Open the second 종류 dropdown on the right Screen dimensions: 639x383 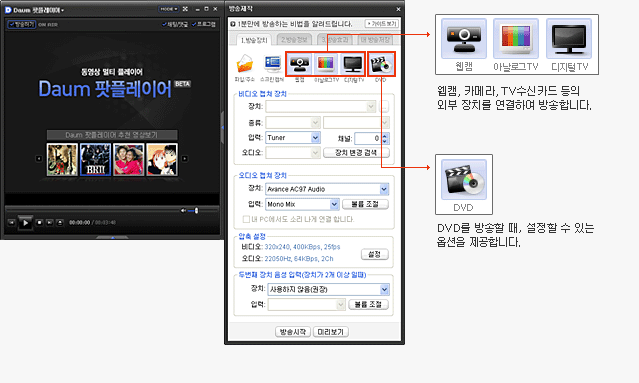[x=356, y=122]
